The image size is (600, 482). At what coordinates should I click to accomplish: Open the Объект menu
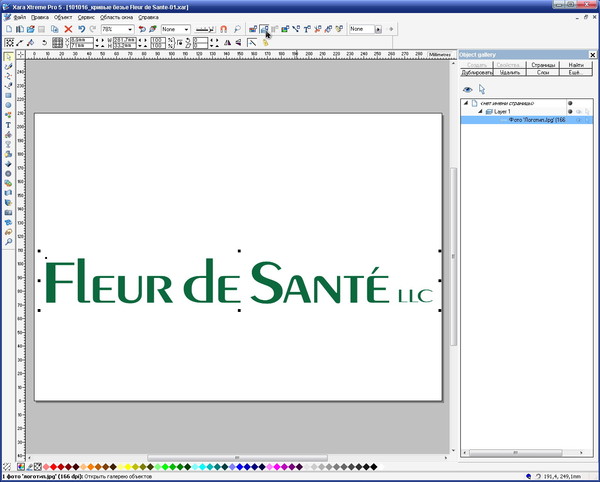point(63,17)
